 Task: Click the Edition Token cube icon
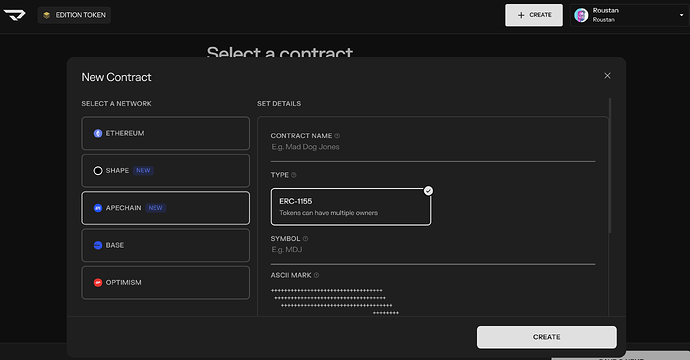(x=46, y=15)
